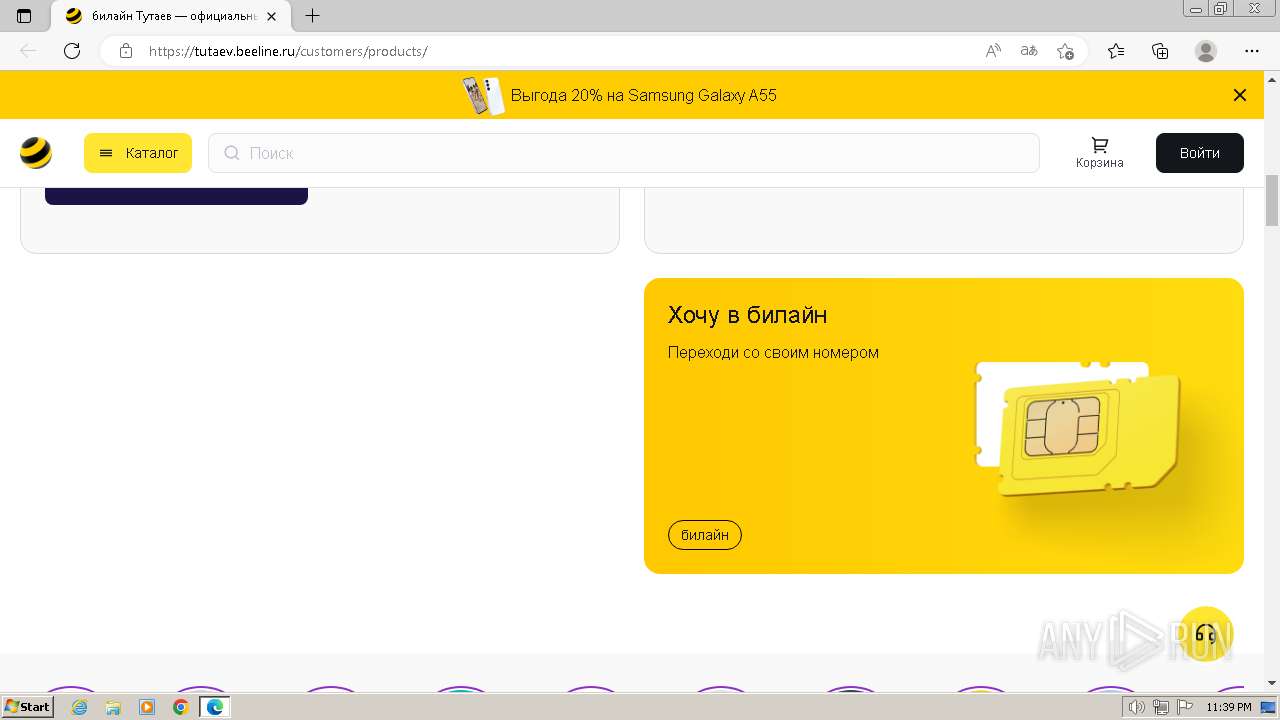This screenshot has height=720, width=1280.
Task: Open the Action Center flag icon
Action: pyautogui.click(x=1185, y=707)
